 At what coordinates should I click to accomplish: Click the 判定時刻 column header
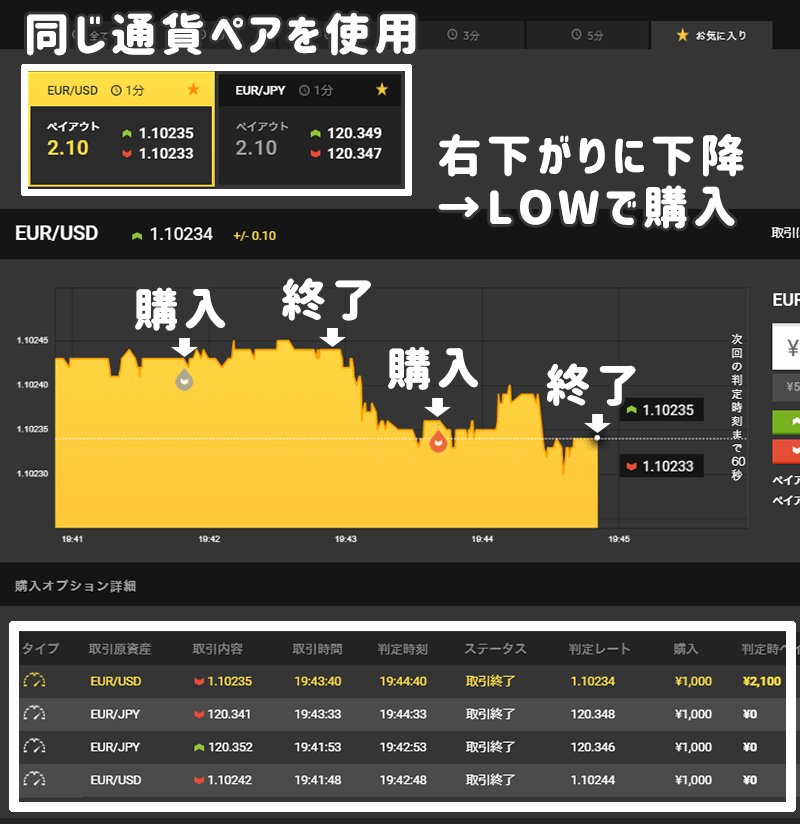[403, 649]
